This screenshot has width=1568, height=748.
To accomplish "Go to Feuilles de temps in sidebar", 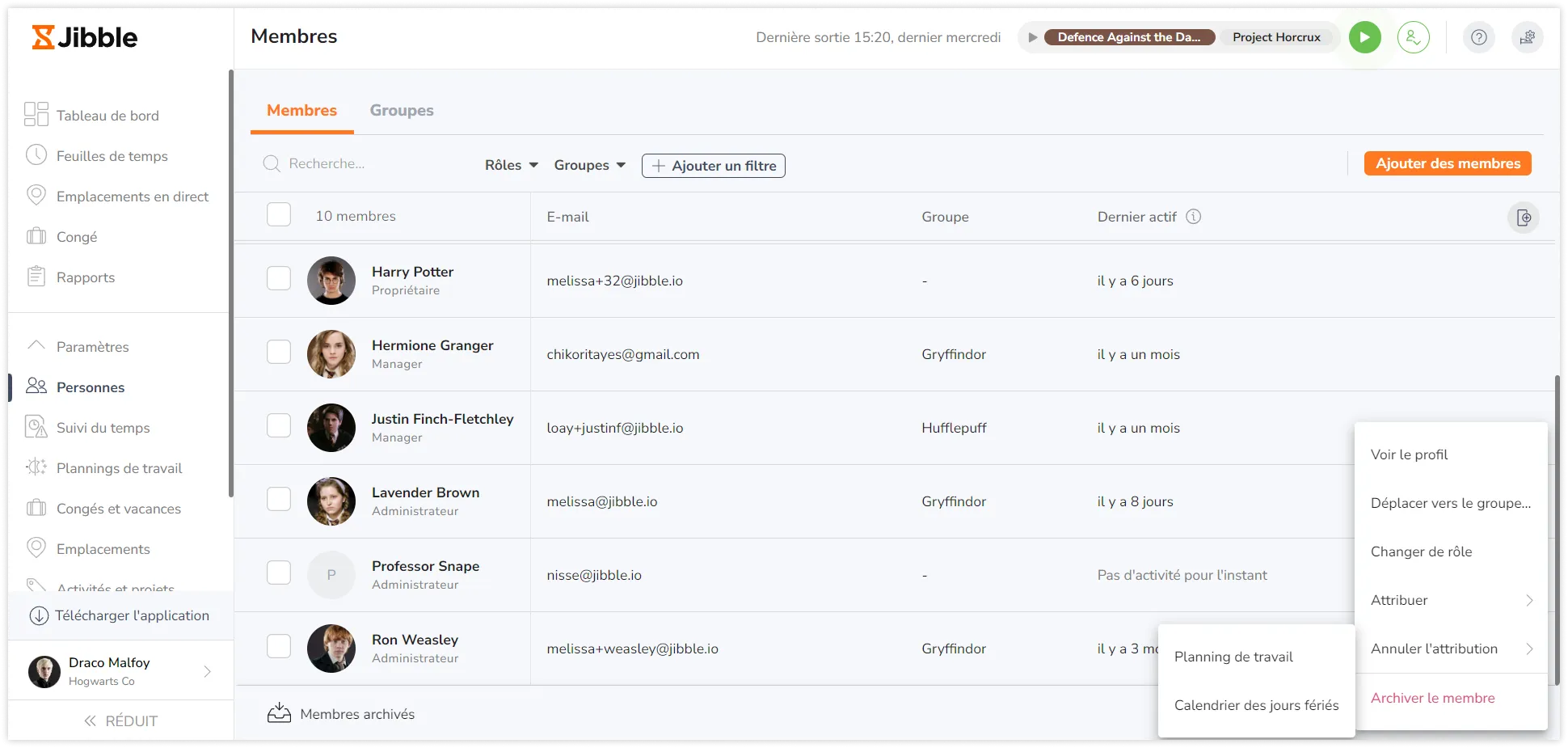I will tap(112, 156).
